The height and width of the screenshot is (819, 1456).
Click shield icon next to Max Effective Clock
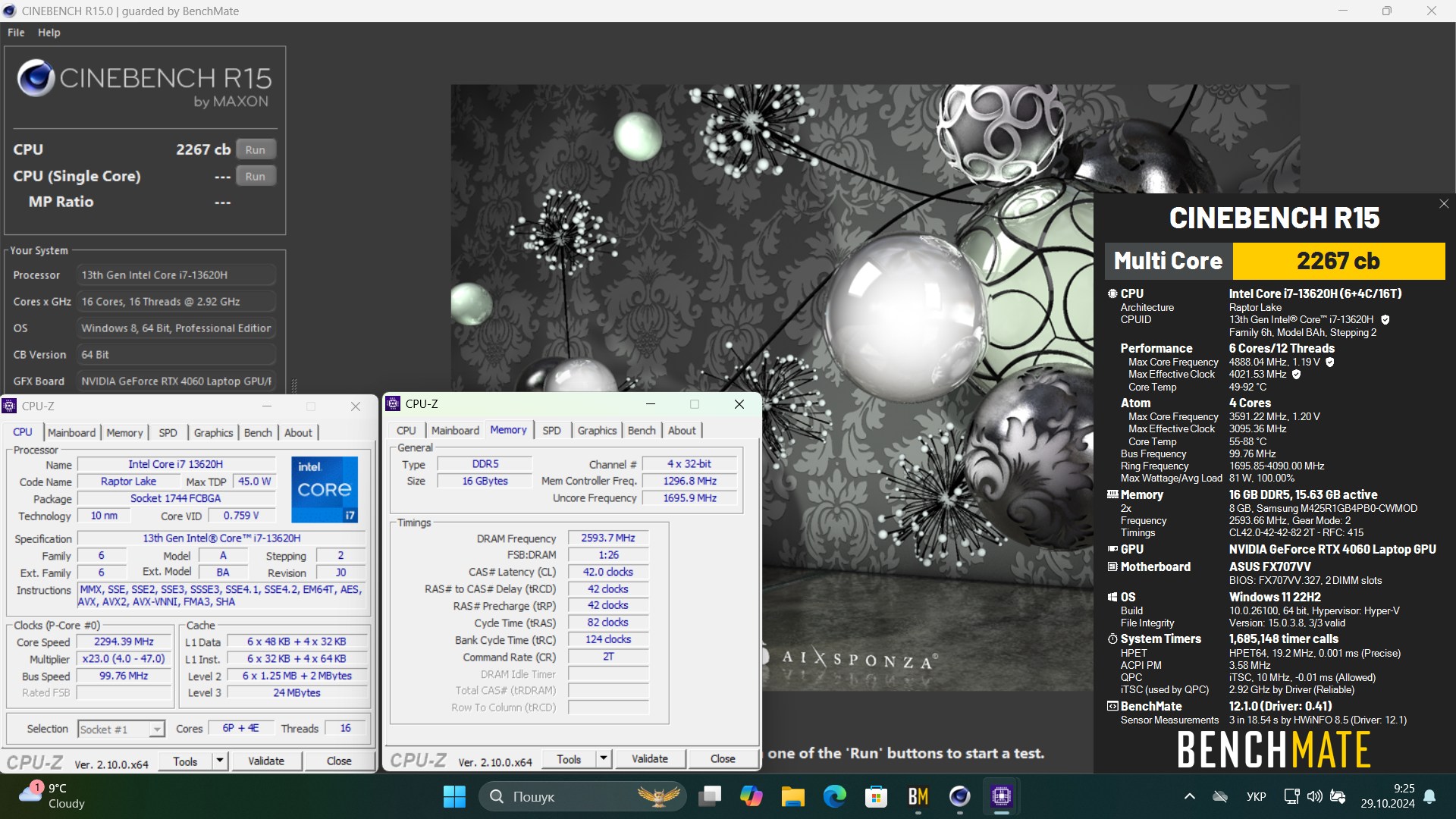1296,375
